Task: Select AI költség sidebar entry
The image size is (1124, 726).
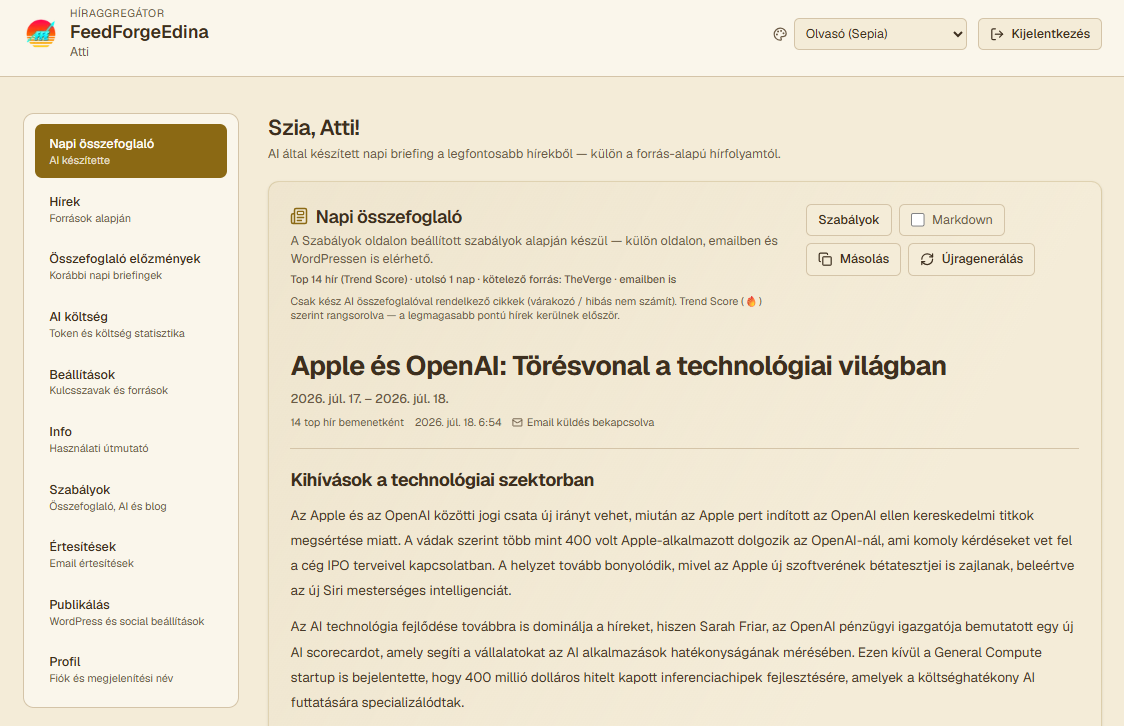Action: (131, 325)
